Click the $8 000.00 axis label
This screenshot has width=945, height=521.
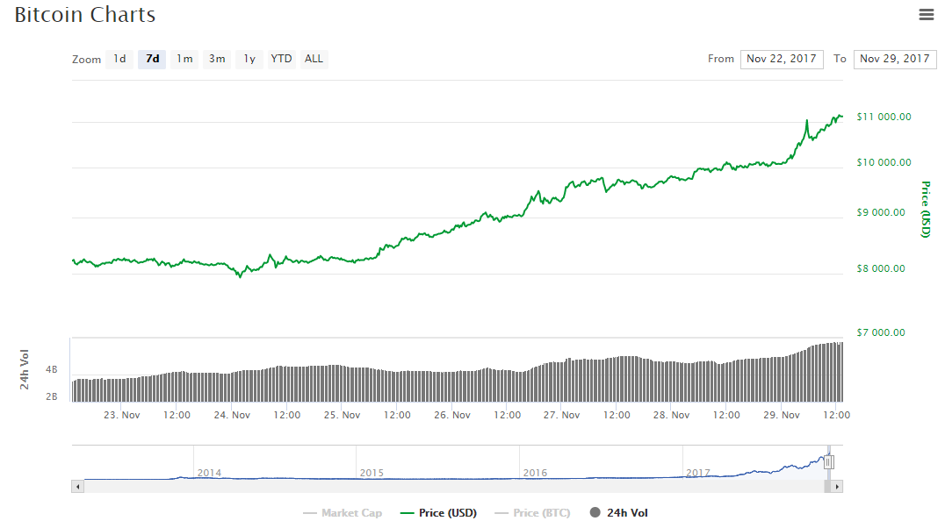click(x=881, y=269)
